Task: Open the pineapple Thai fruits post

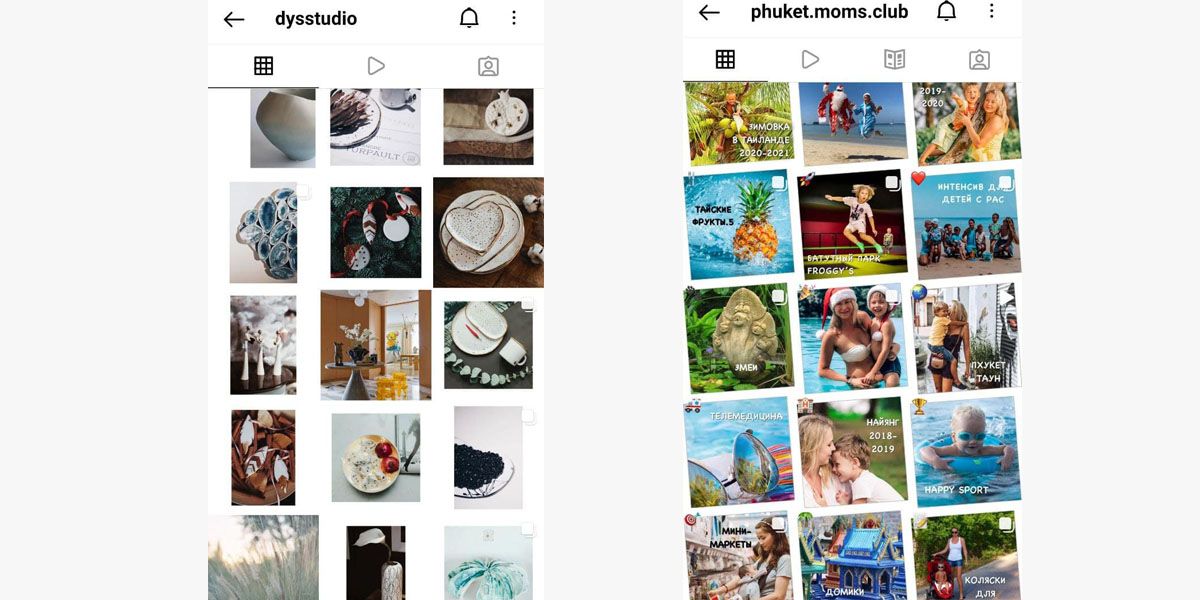Action: tap(739, 225)
